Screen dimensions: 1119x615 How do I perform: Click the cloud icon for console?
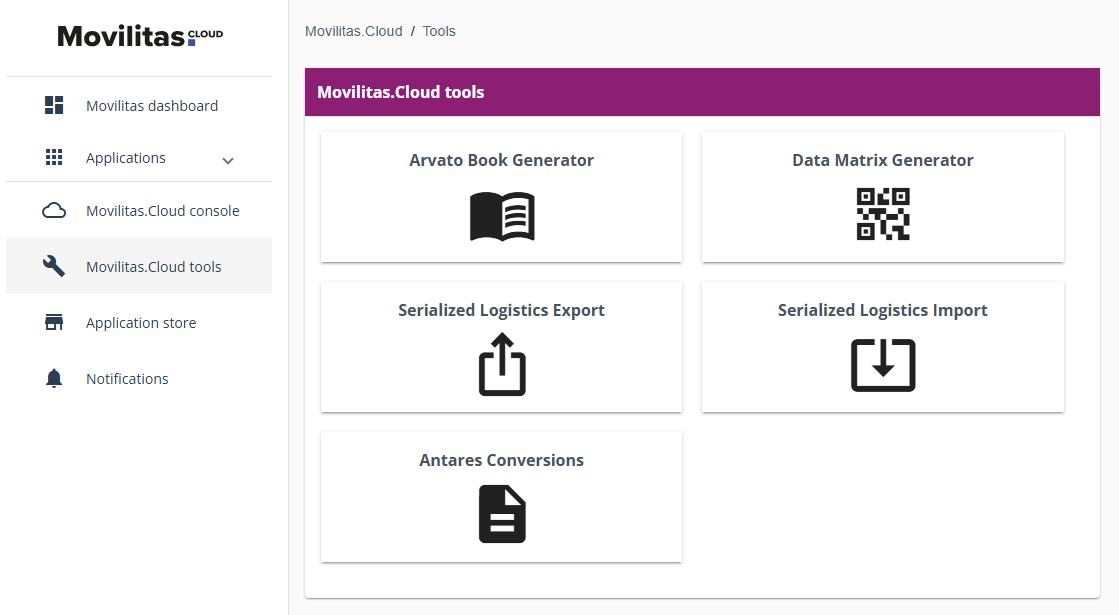pyautogui.click(x=54, y=210)
